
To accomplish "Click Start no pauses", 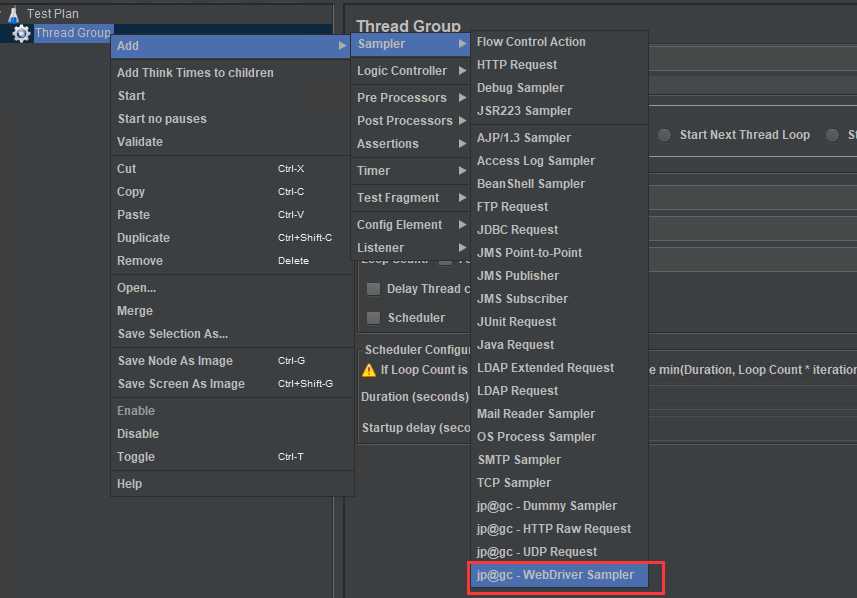I will (231, 119).
